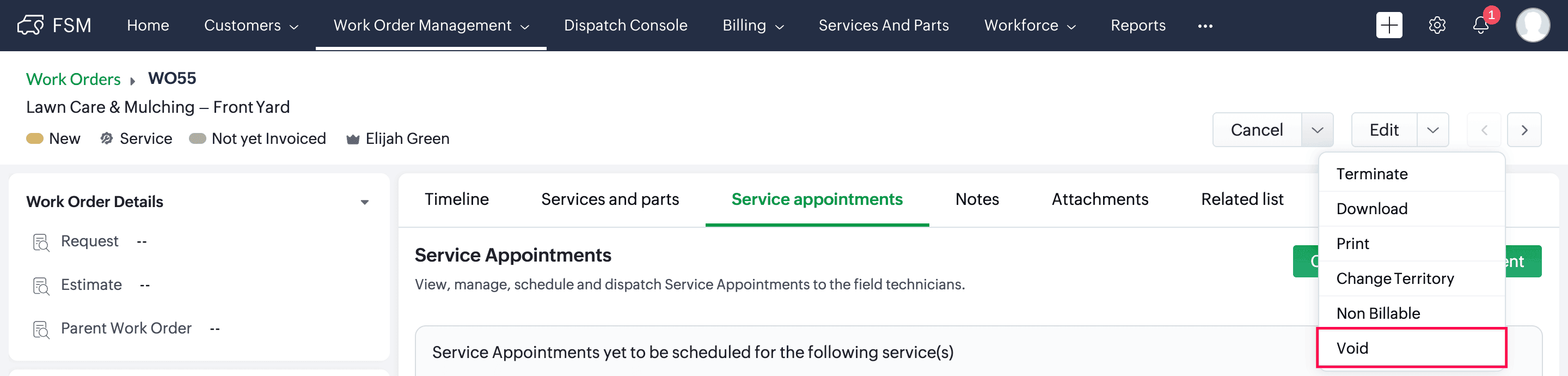This screenshot has height=376, width=1568.
Task: Click the Estimate lookup icon
Action: [x=41, y=285]
